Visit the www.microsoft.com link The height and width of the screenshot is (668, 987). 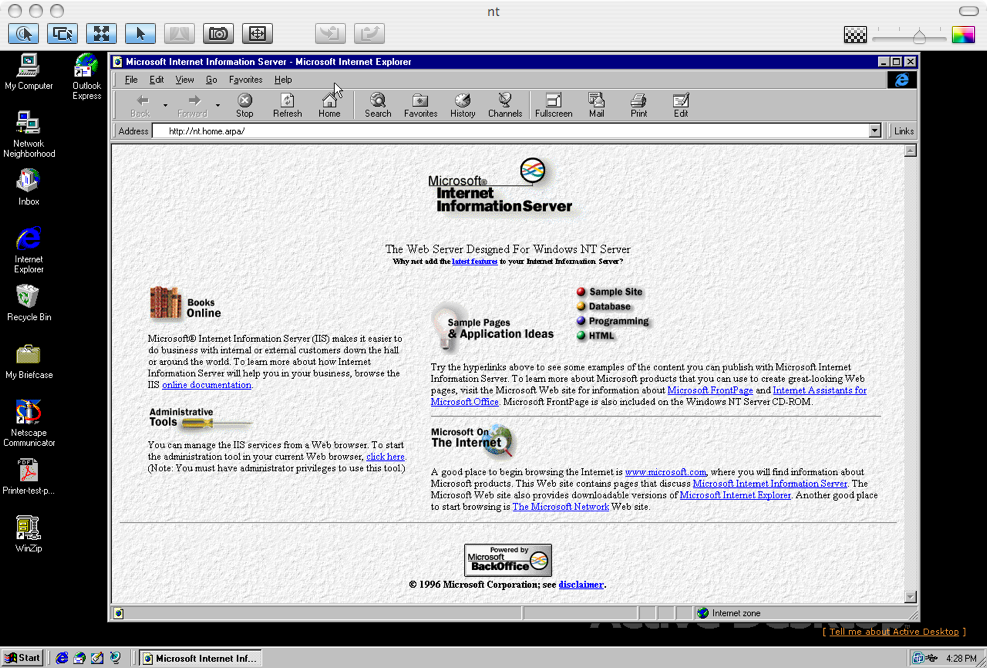click(665, 472)
